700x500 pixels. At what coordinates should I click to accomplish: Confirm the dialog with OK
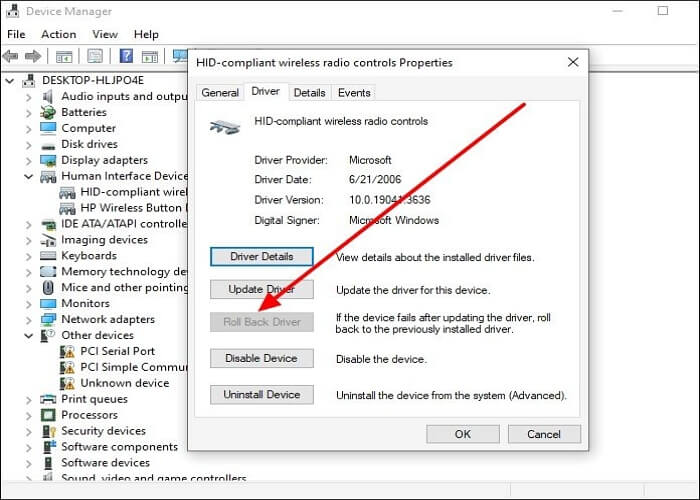(462, 434)
